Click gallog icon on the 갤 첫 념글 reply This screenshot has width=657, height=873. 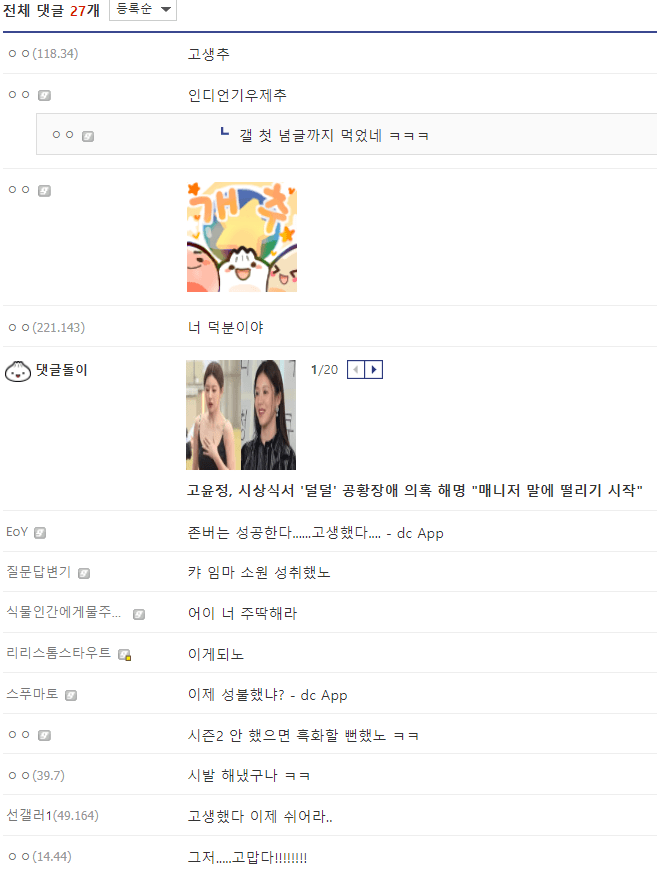(88, 136)
